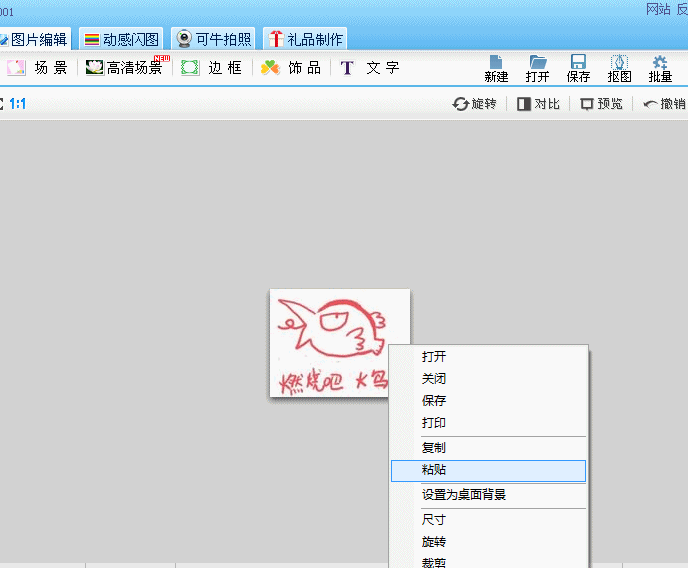Screen dimensions: 688x568
Task: Click the 网站 link in title bar
Action: (658, 9)
